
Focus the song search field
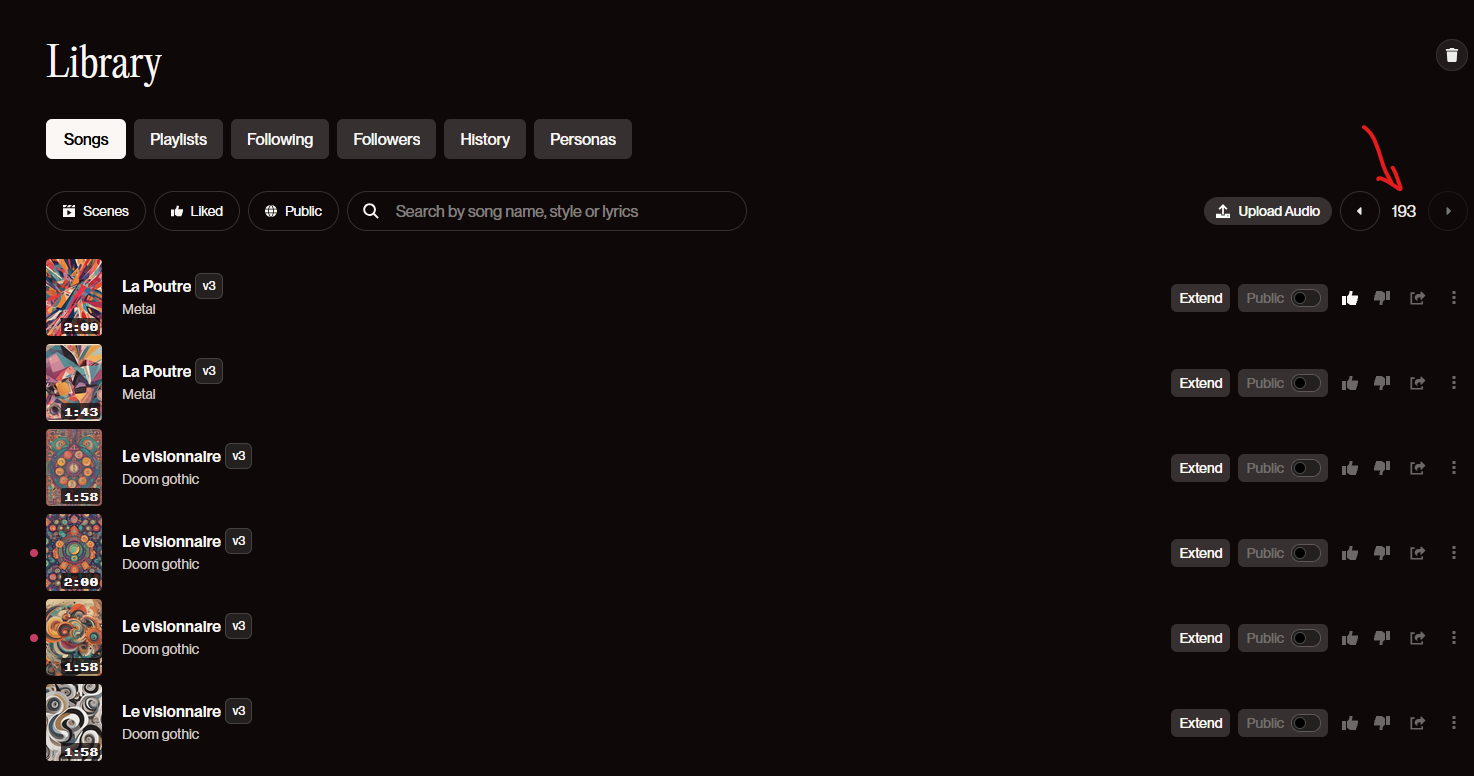tap(547, 211)
